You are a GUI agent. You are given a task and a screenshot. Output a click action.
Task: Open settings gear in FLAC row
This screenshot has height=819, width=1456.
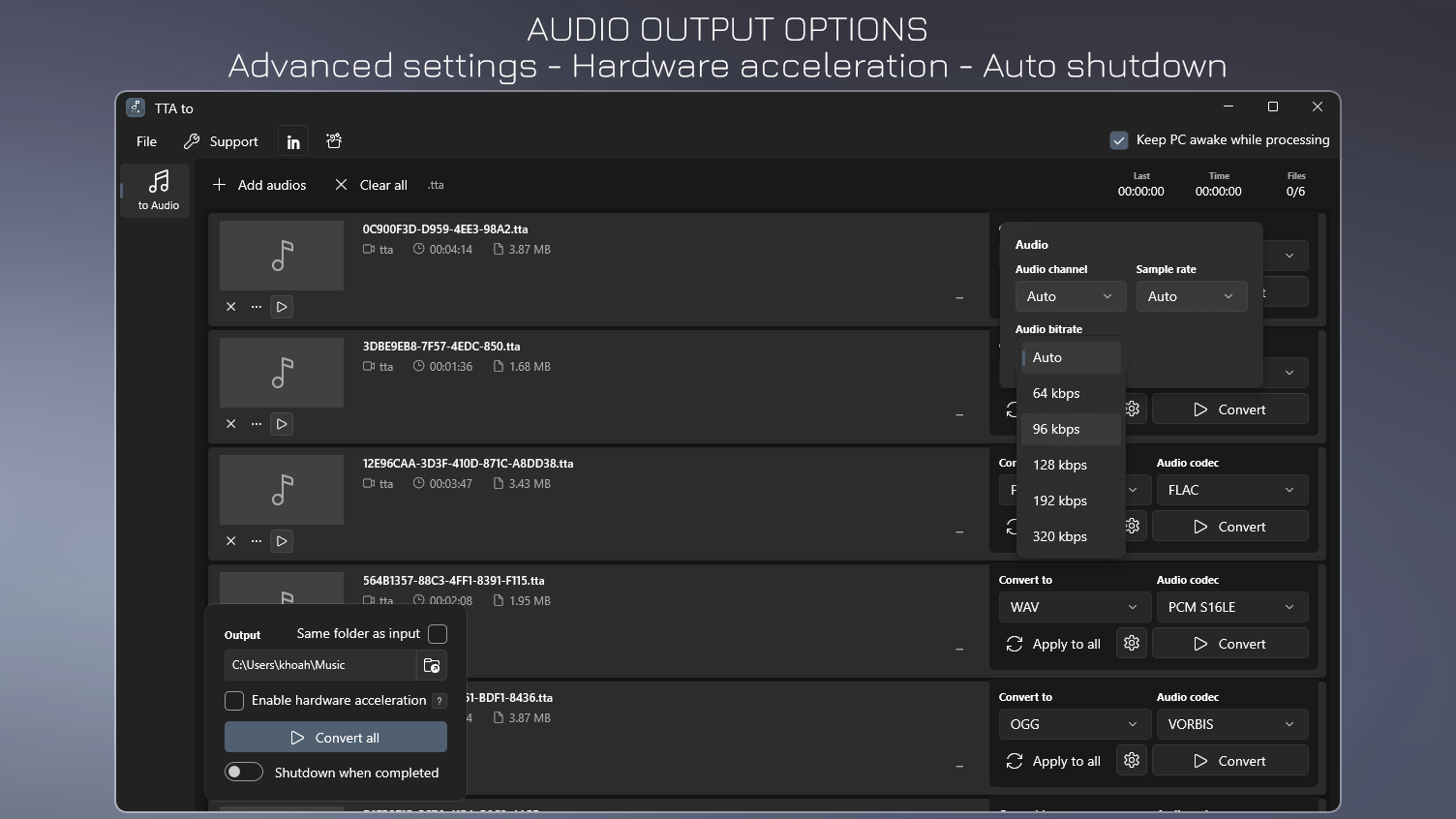pyautogui.click(x=1132, y=527)
